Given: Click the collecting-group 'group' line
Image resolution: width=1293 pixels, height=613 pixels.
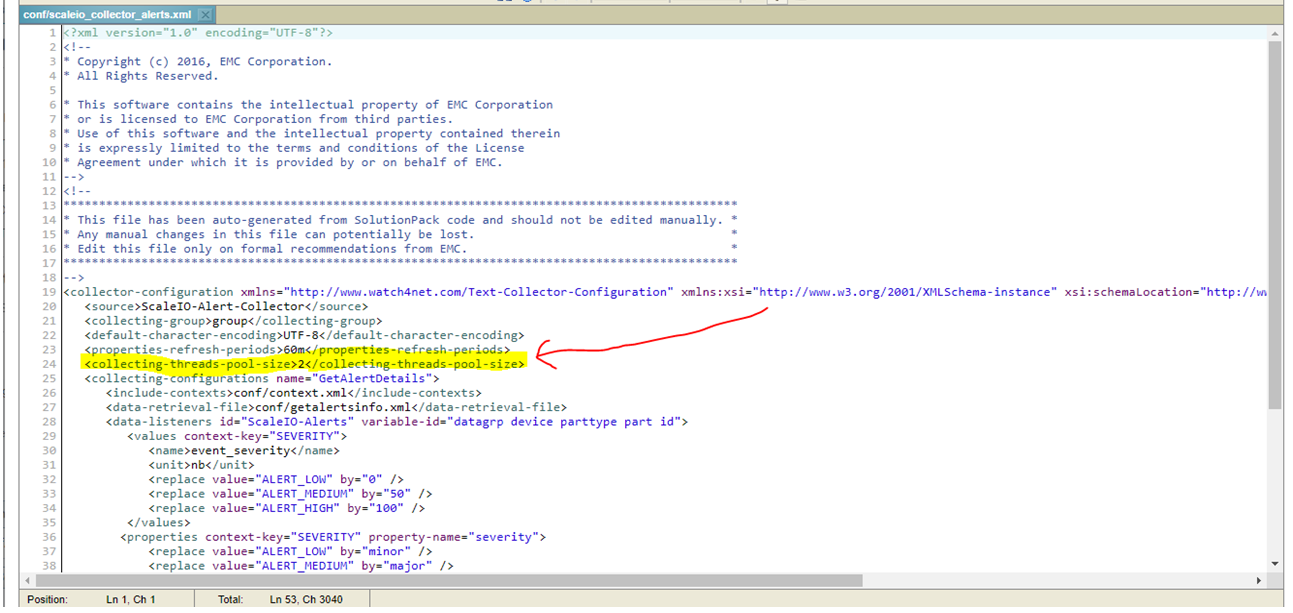Looking at the screenshot, I should tap(233, 321).
